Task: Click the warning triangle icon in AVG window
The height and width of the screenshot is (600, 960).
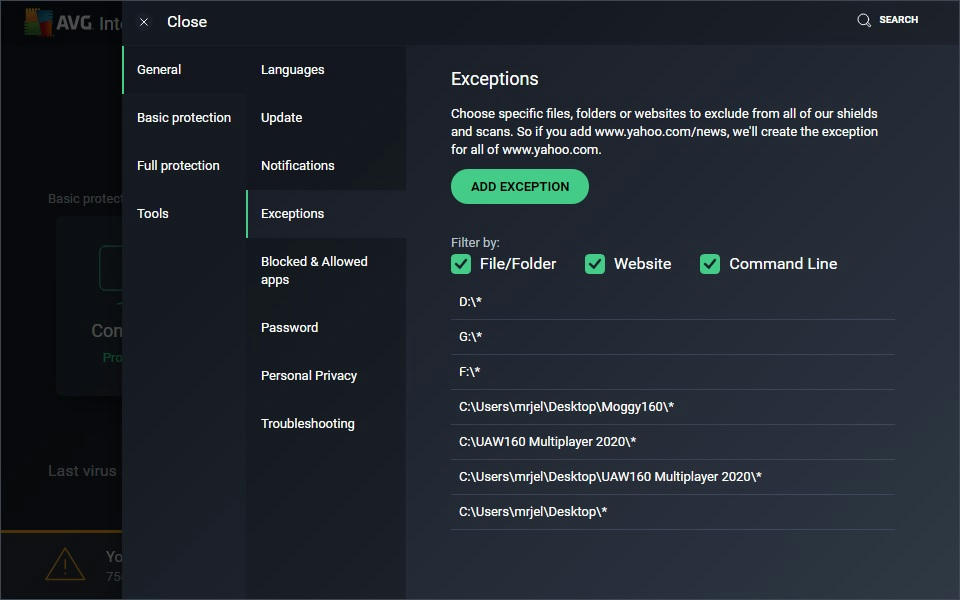Action: pos(65,564)
